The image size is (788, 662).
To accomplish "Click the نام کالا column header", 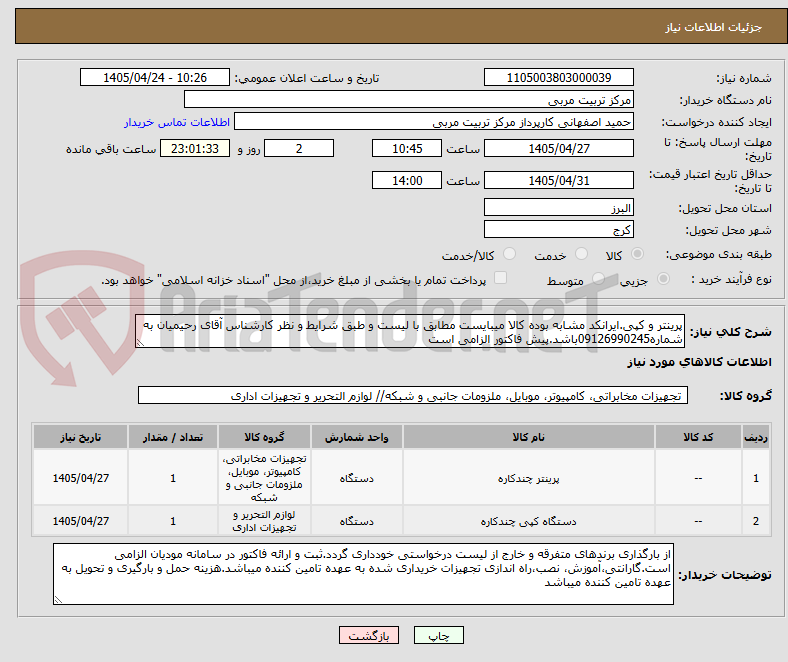I will [528, 437].
